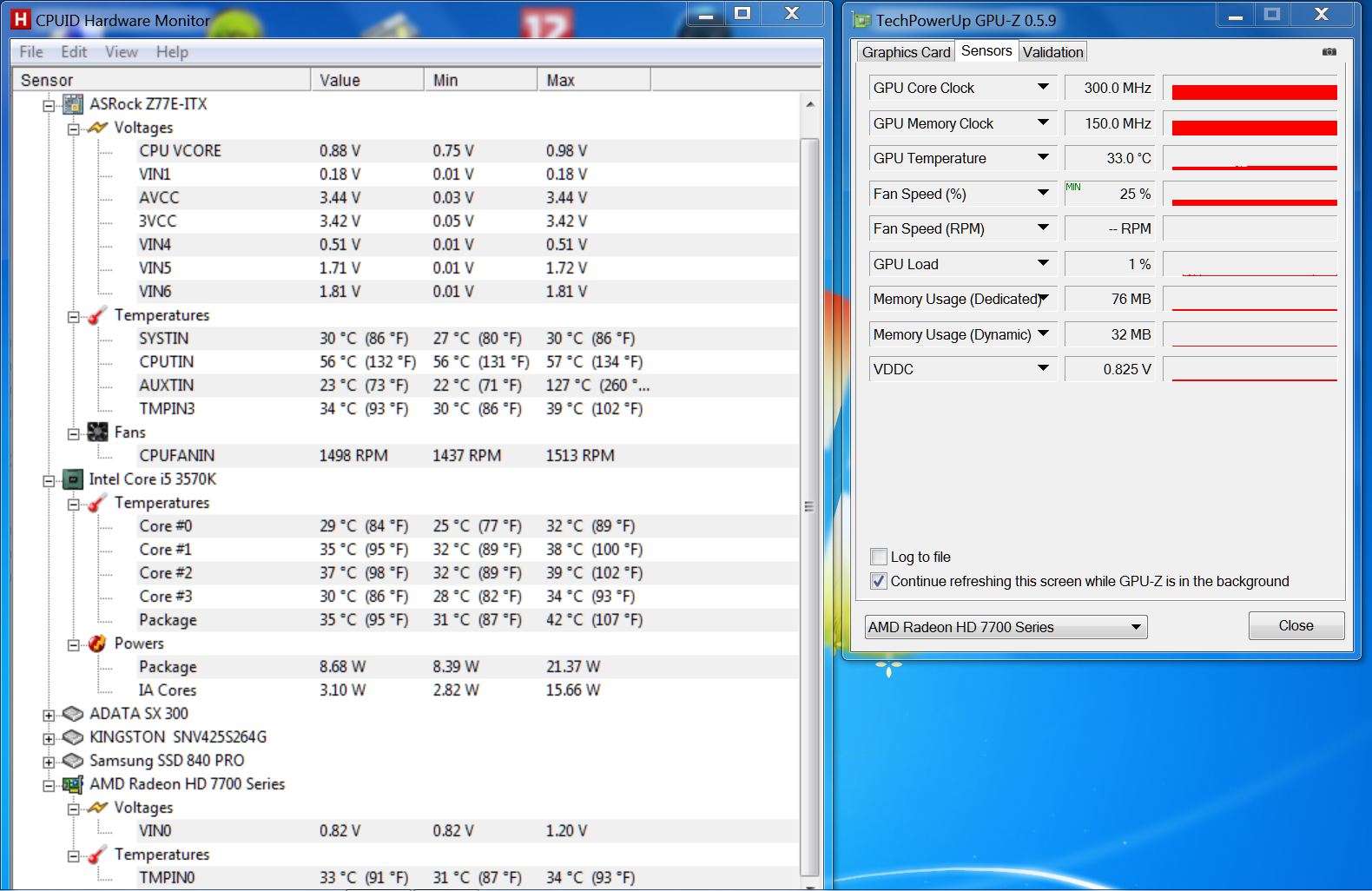Expand the Samsung SSD 840 PRO node
Screen dimensions: 1372x891
click(x=49, y=762)
